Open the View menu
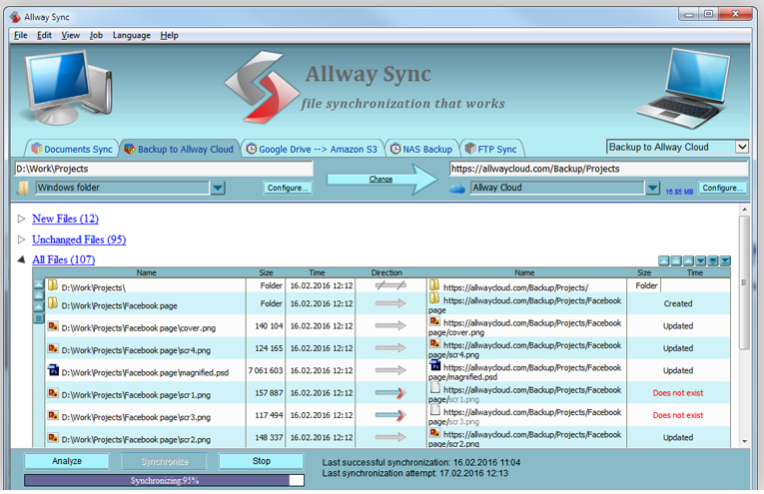This screenshot has width=764, height=494. tap(70, 35)
